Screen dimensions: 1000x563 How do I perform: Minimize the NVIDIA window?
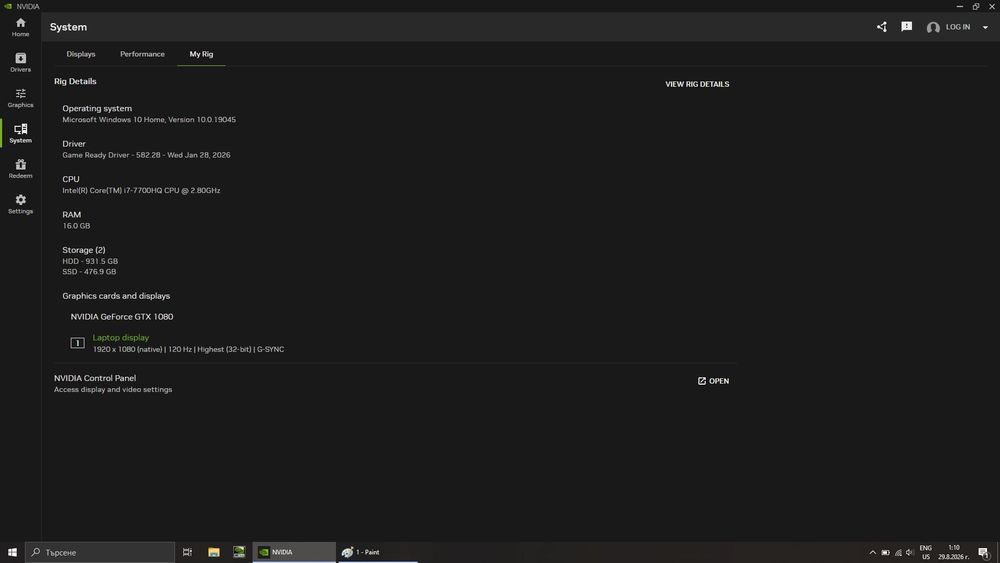(x=959, y=6)
